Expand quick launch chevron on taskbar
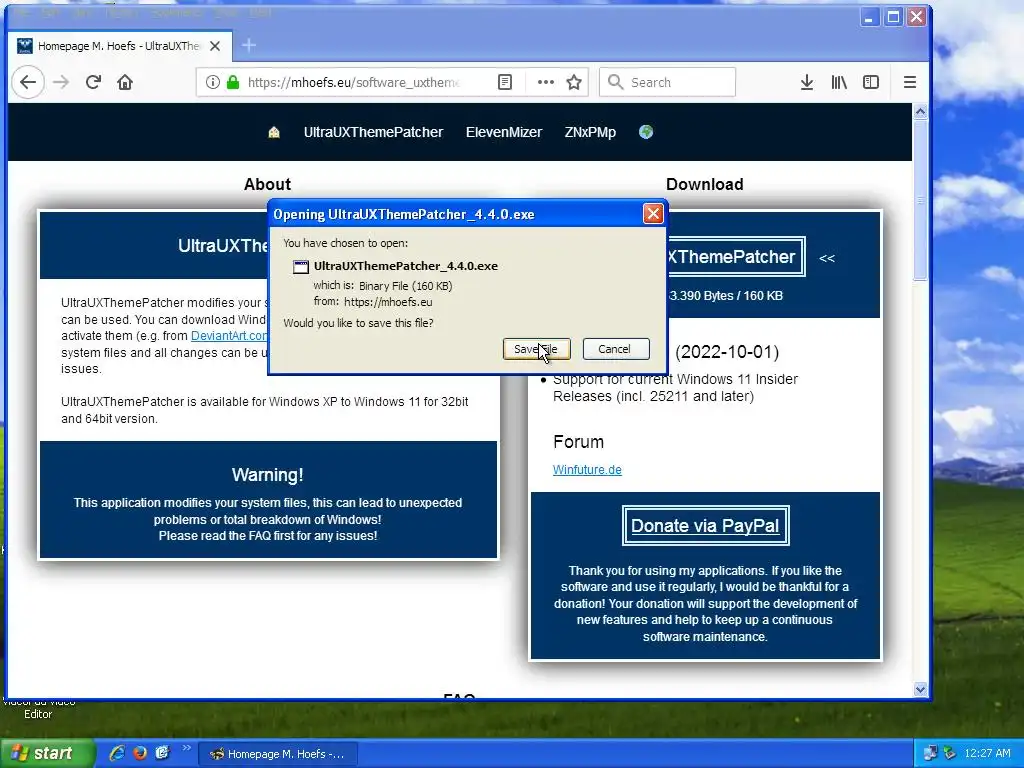1024x768 pixels. pos(186,748)
